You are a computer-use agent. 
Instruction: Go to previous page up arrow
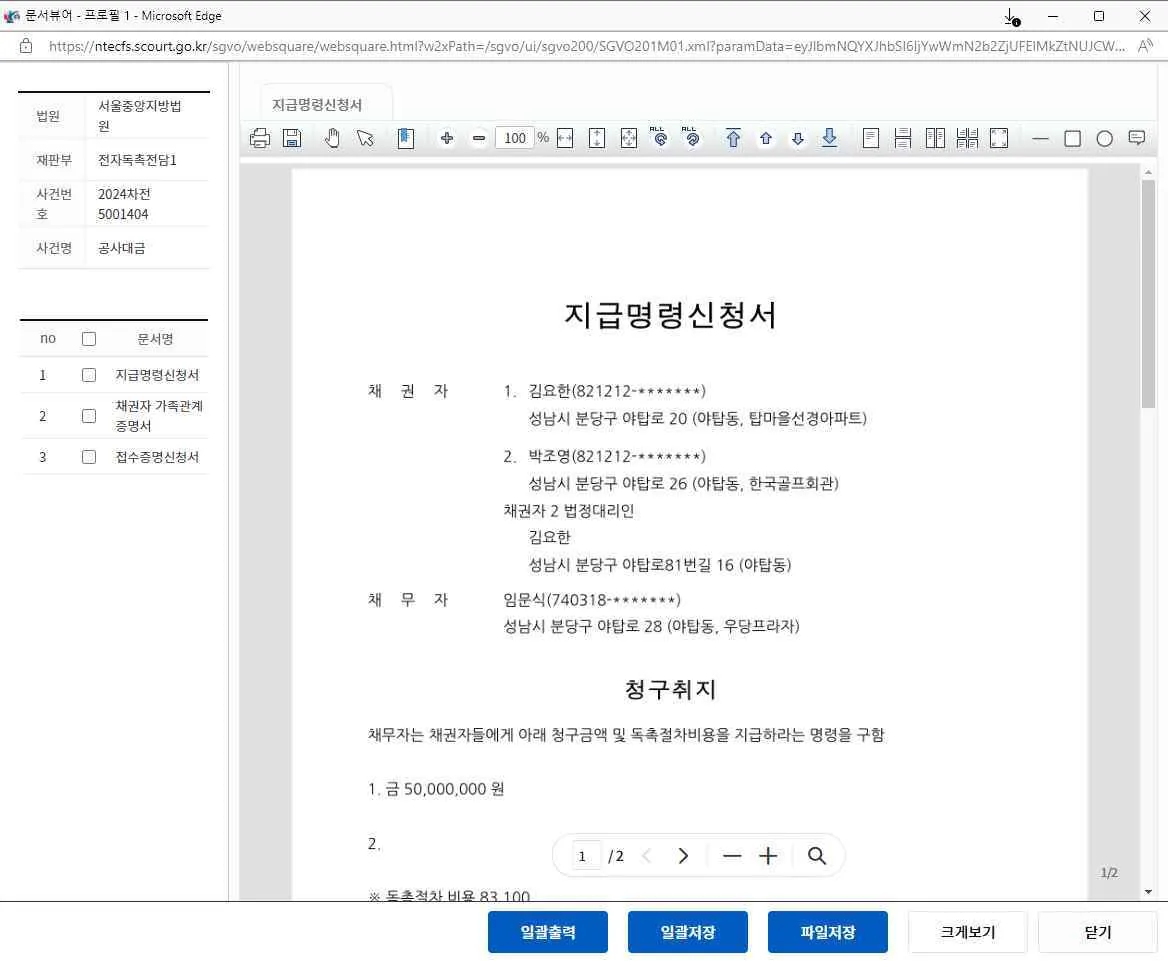[x=766, y=139]
